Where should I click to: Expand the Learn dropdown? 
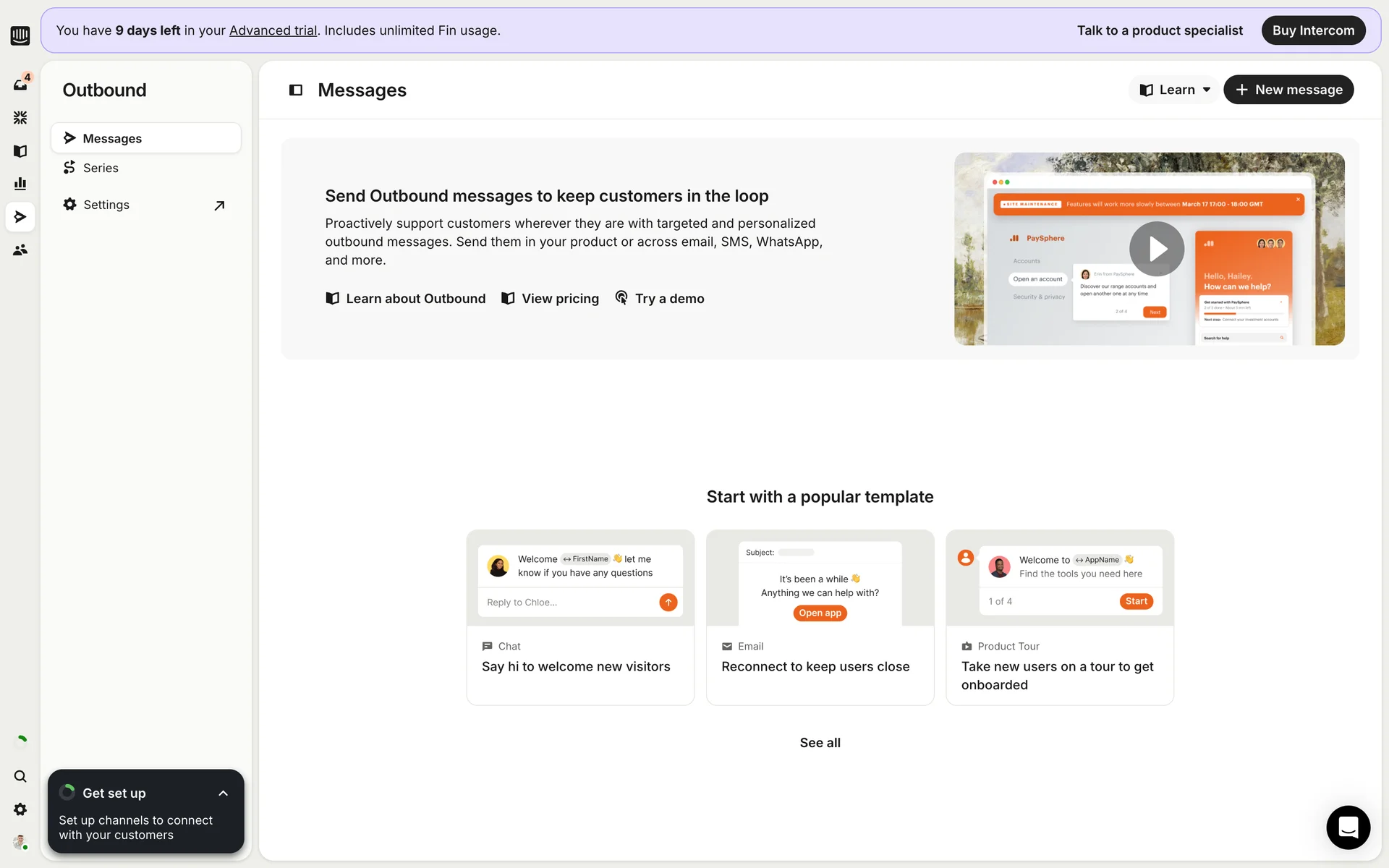pyautogui.click(x=1175, y=90)
